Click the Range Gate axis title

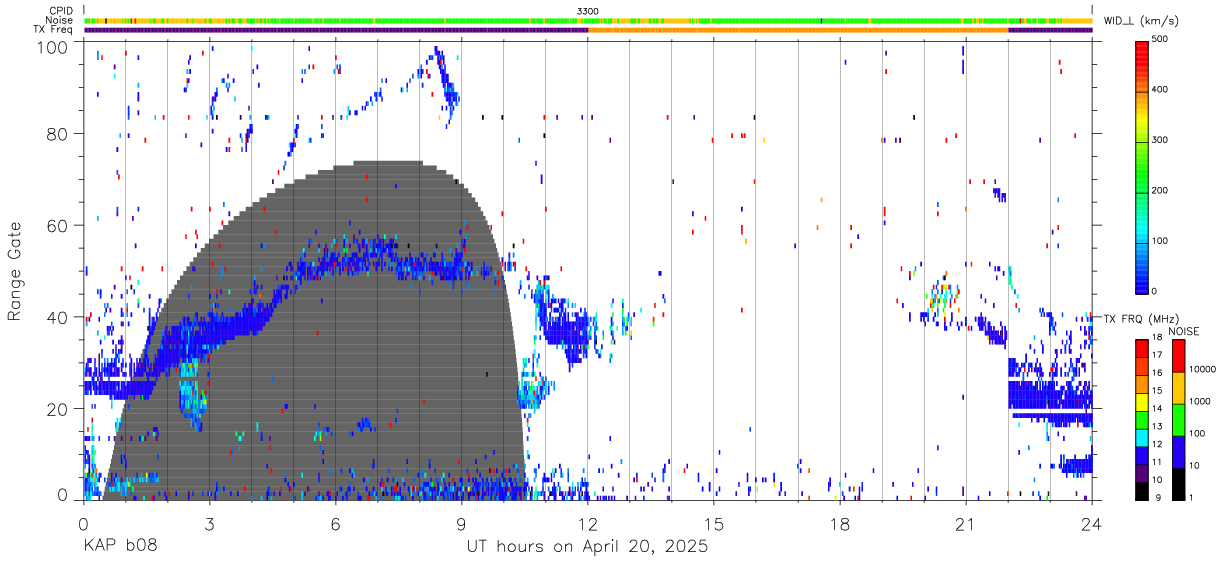coord(15,271)
